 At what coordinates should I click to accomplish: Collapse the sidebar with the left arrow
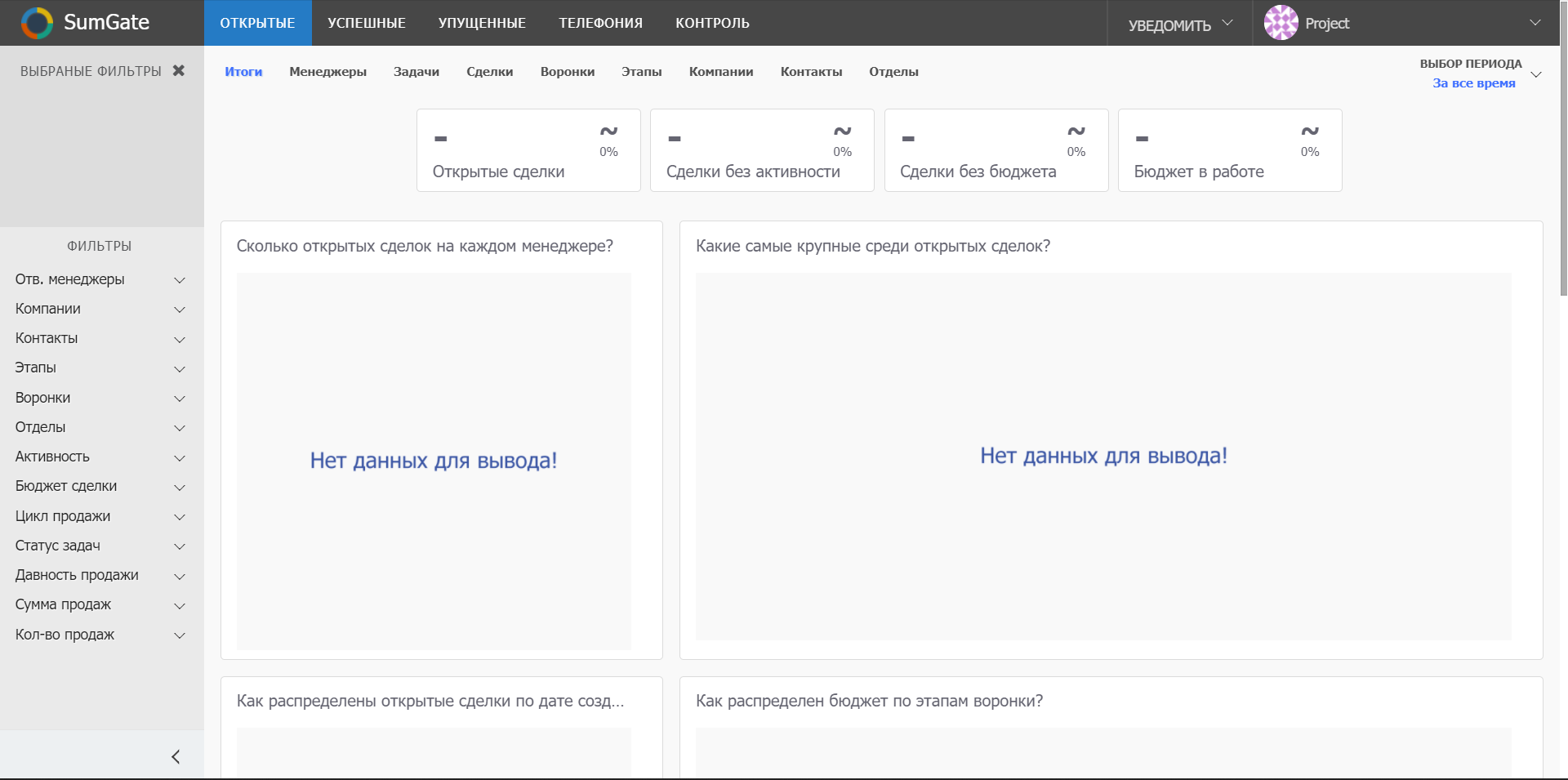(x=176, y=756)
